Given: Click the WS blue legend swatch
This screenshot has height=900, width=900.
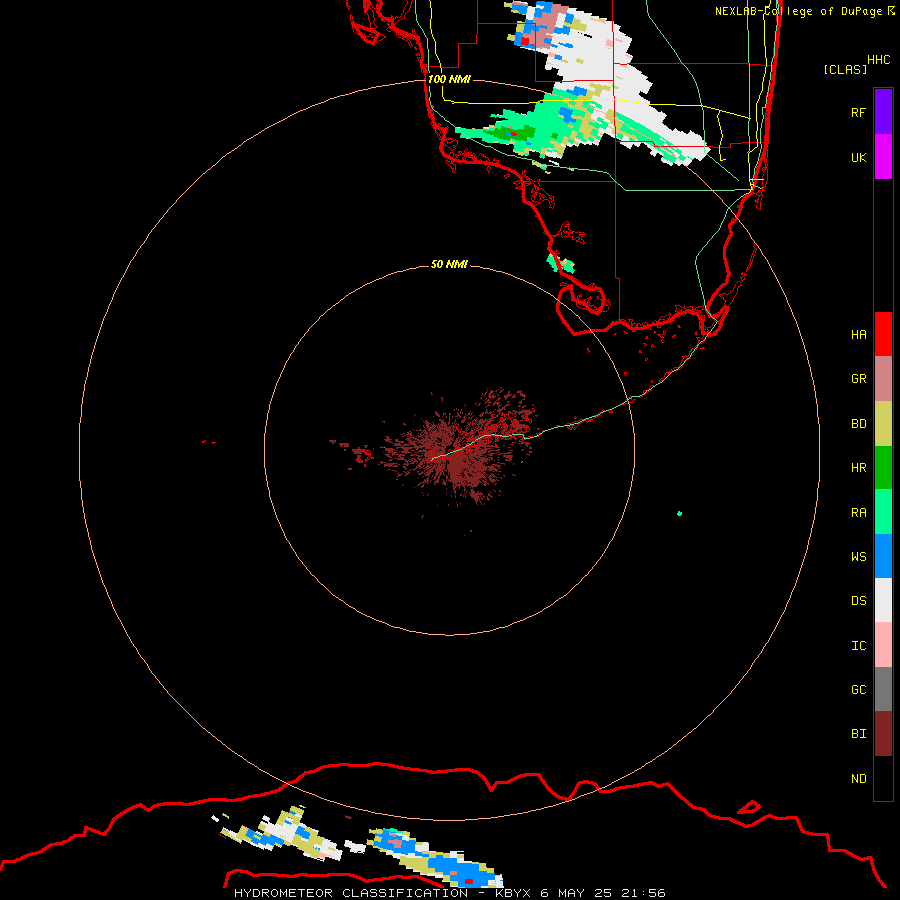Looking at the screenshot, I should (x=883, y=556).
